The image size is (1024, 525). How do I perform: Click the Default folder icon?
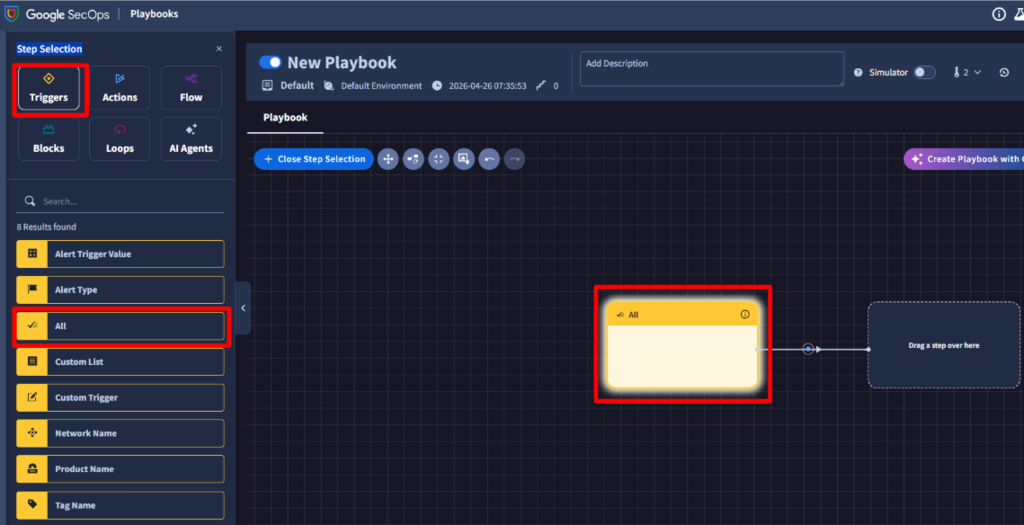pyautogui.click(x=267, y=86)
